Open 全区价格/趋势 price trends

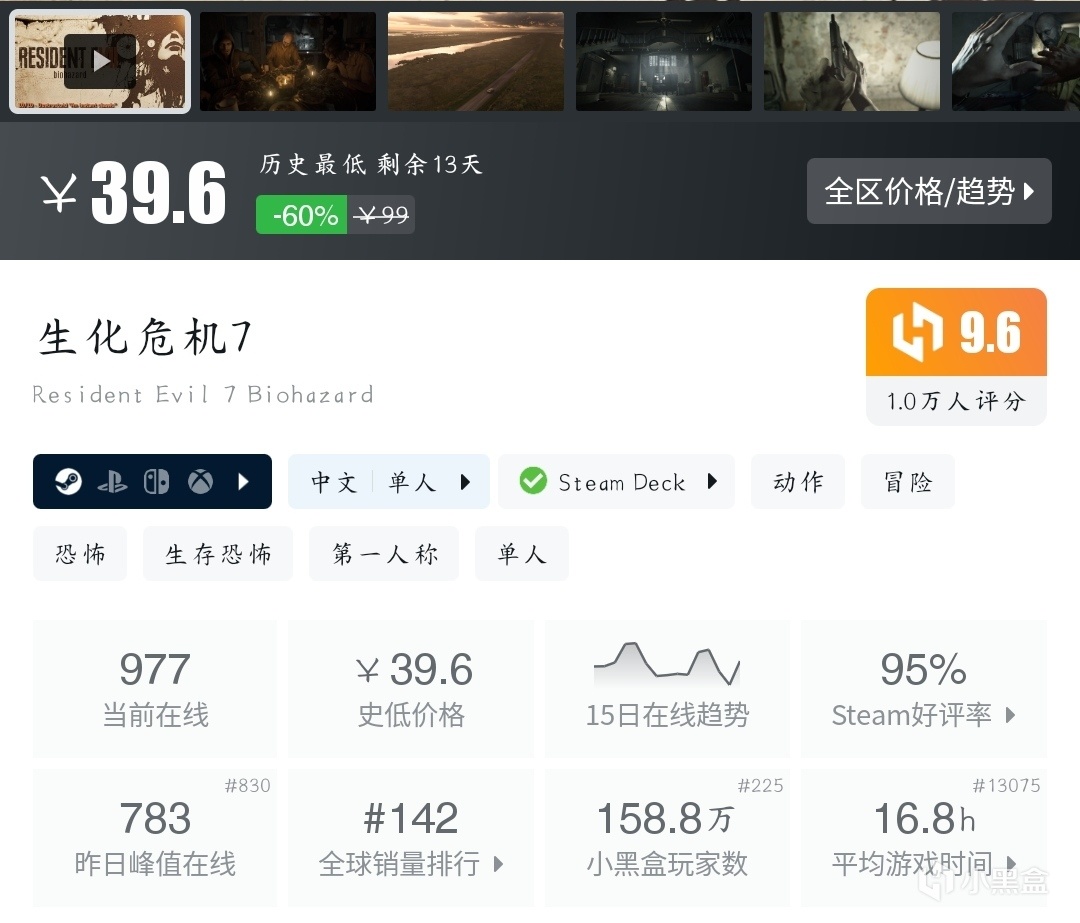coord(929,191)
